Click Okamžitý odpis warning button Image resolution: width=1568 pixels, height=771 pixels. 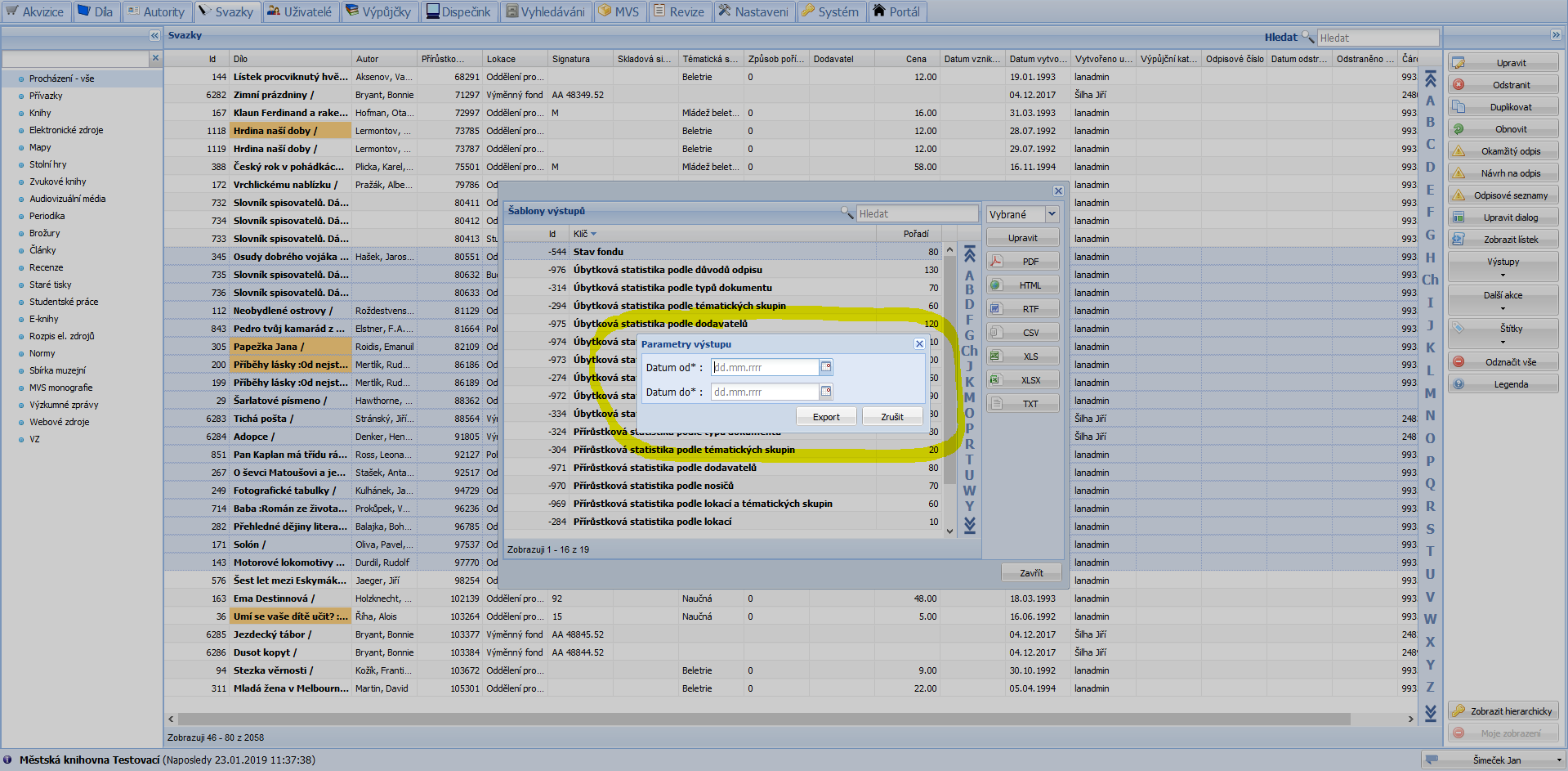tap(1503, 151)
